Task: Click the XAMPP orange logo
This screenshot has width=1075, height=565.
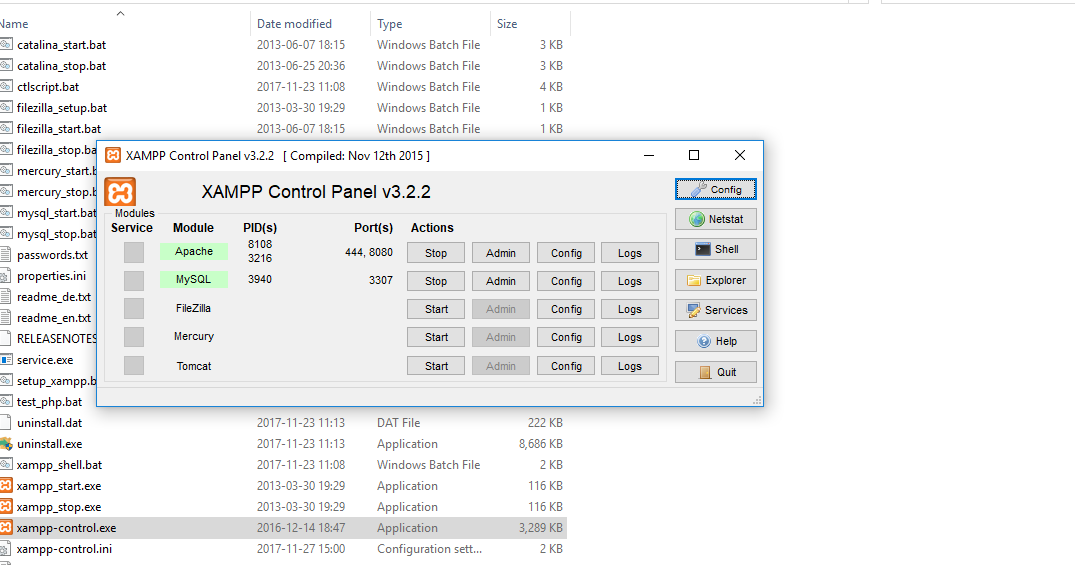Action: tap(120, 191)
